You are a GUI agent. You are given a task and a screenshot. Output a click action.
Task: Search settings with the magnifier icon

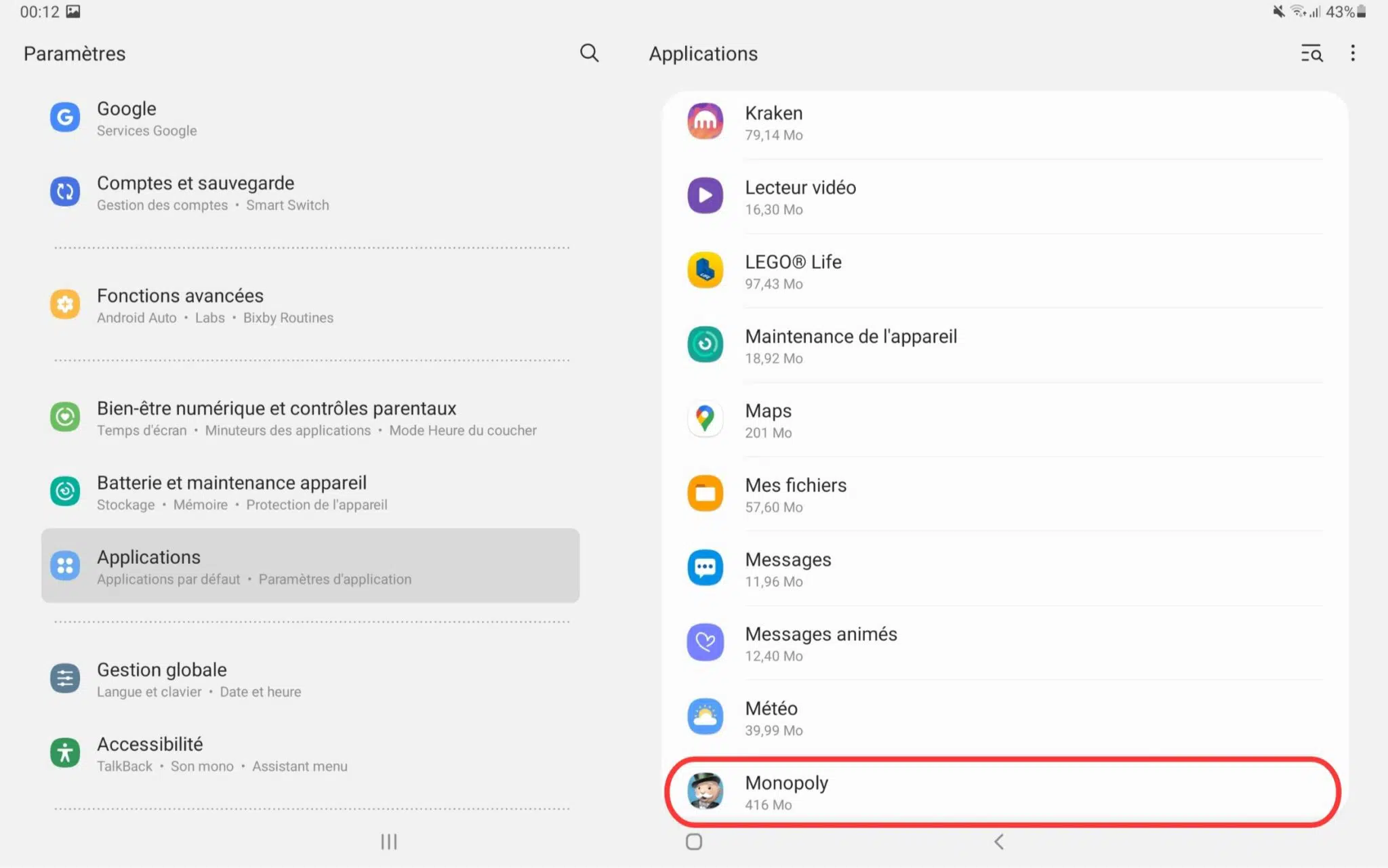click(589, 53)
